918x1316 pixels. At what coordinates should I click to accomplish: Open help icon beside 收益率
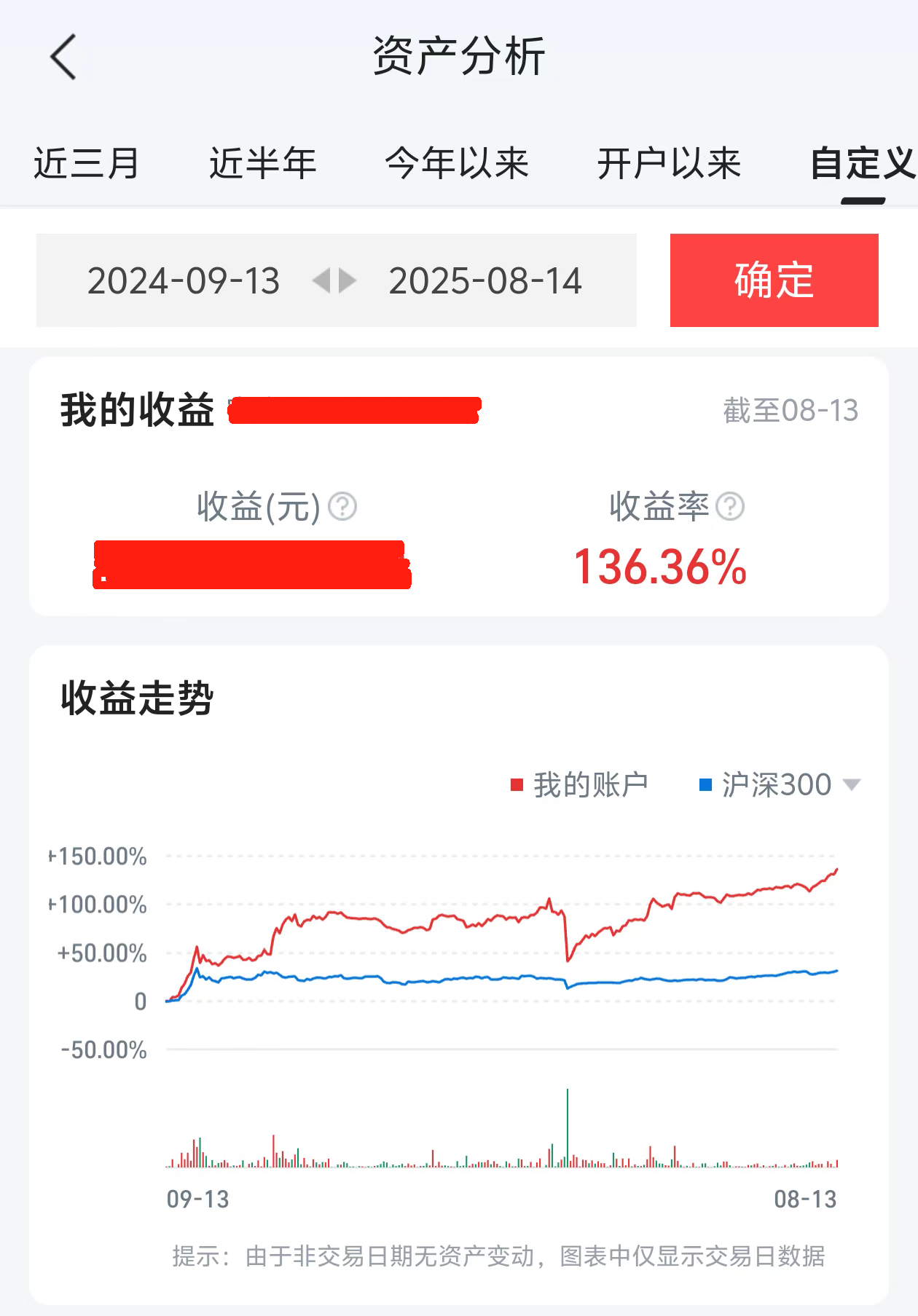coord(730,506)
